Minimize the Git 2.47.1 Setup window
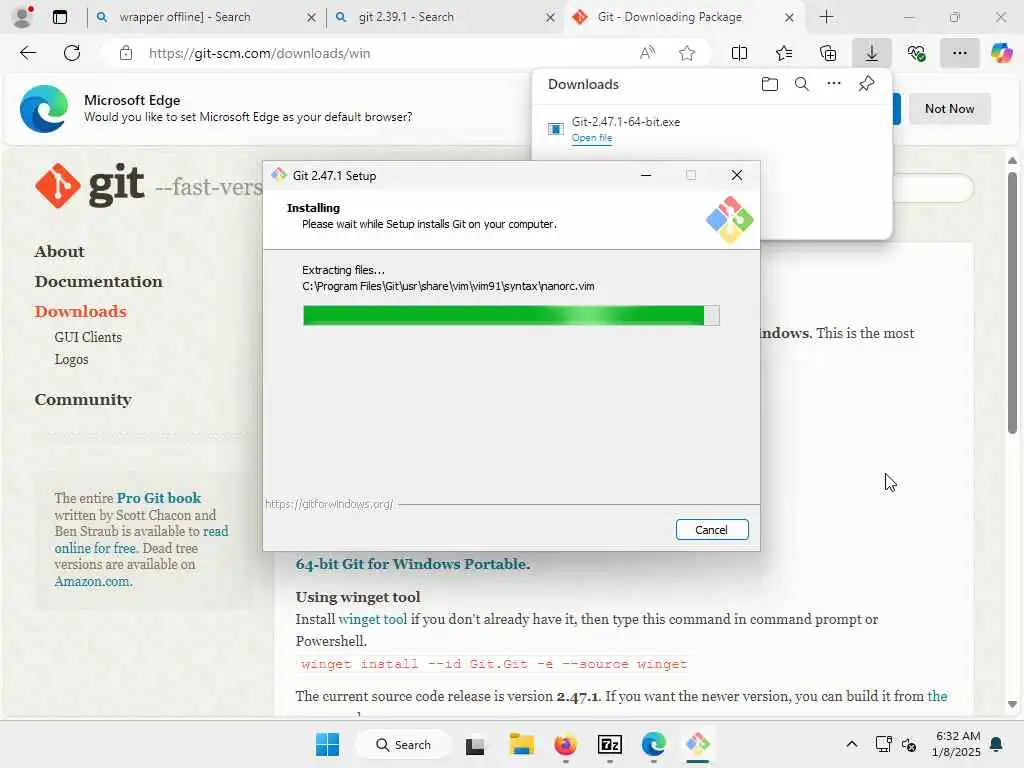The image size is (1024, 768). click(645, 175)
